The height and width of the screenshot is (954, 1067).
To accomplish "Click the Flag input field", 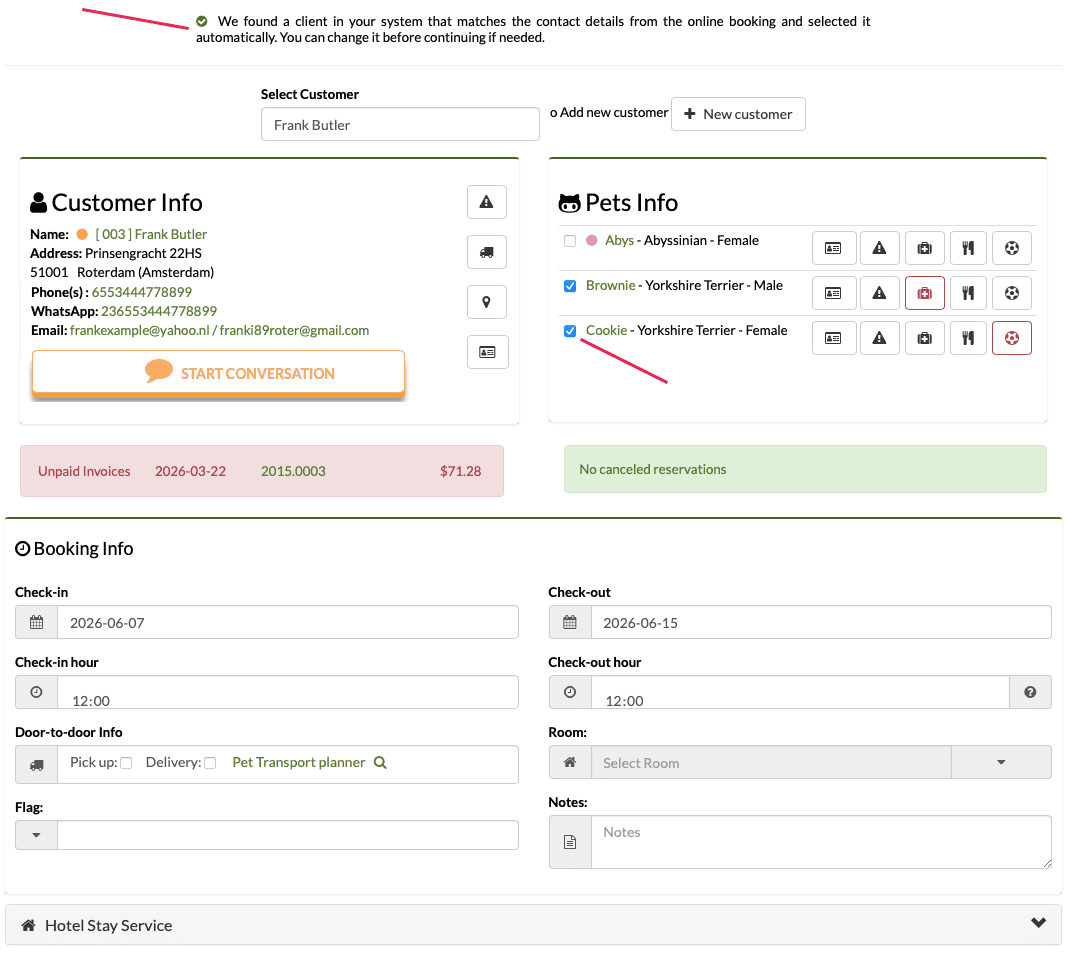I will click(x=288, y=835).
